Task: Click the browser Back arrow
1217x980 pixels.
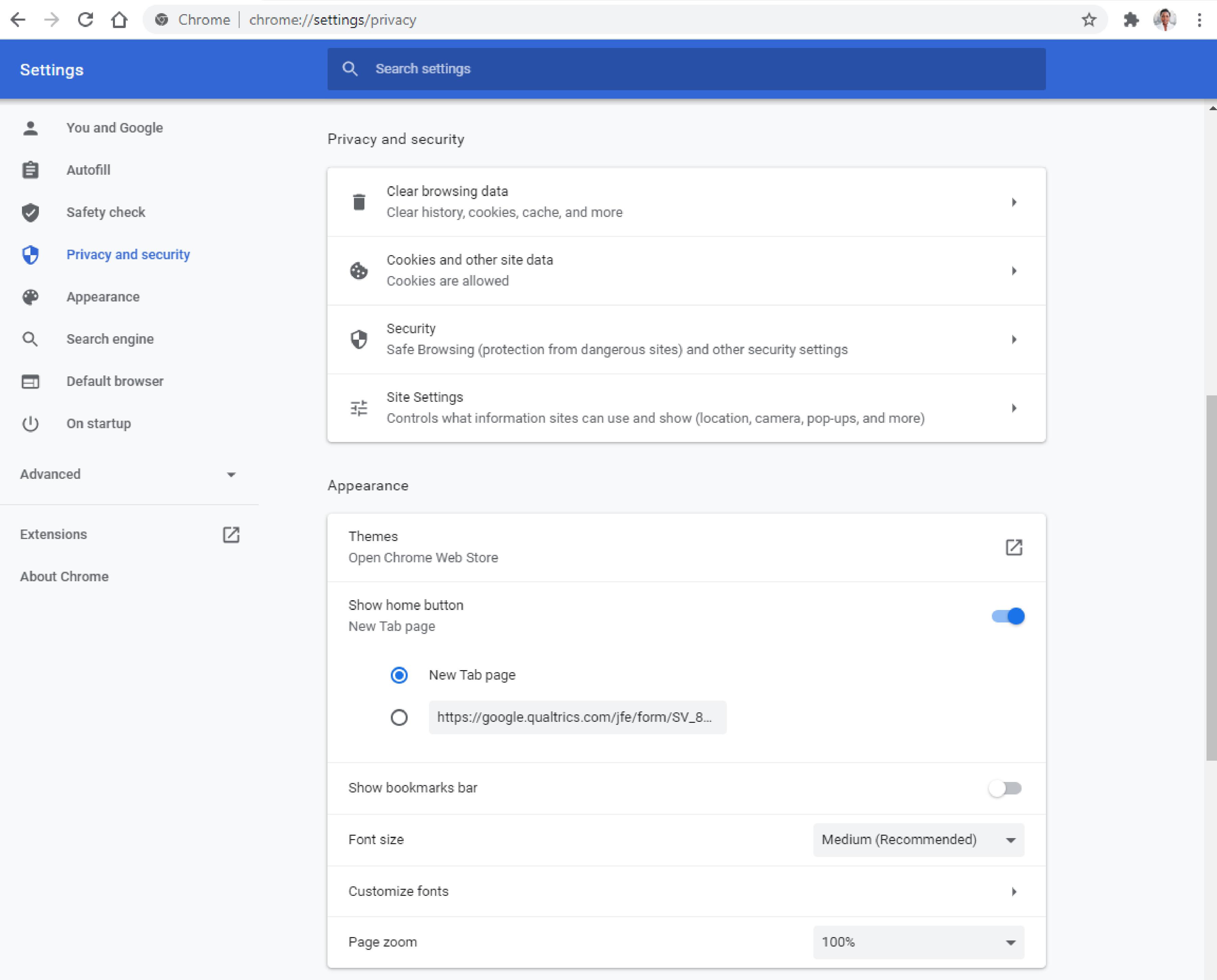Action: click(x=18, y=20)
